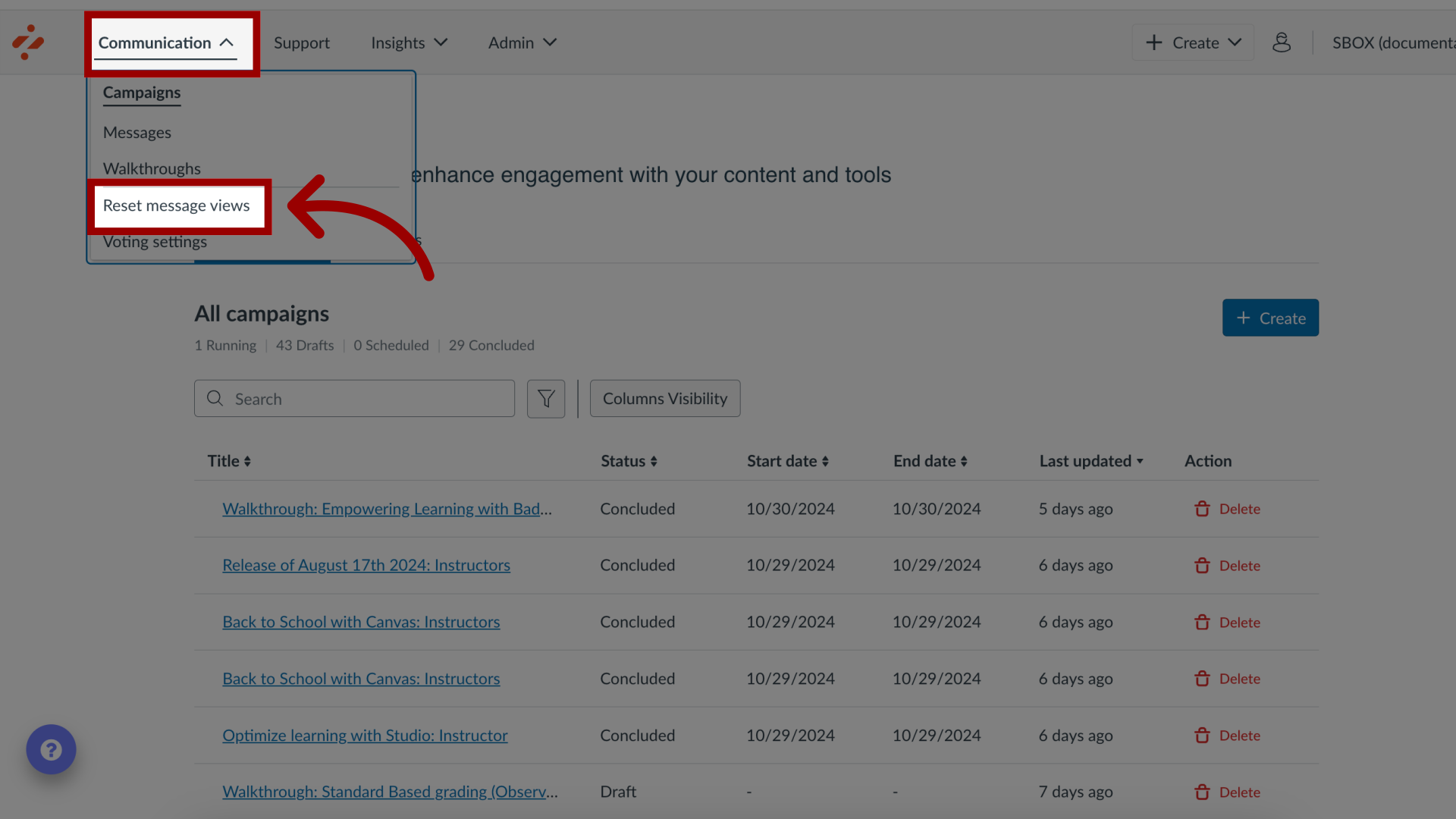Open Walkthrough: Empowering Learning with Bad... link
The width and height of the screenshot is (1456, 819).
[387, 509]
